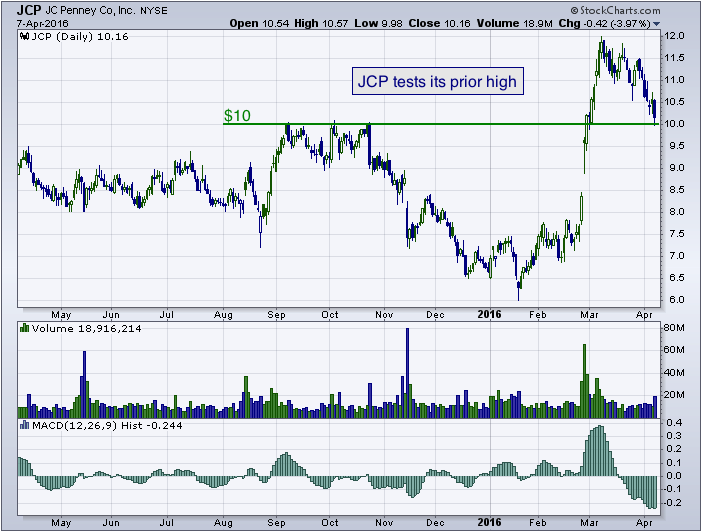
Task: Click the 'Volume 18,916,214' legend text
Action: [x=86, y=329]
